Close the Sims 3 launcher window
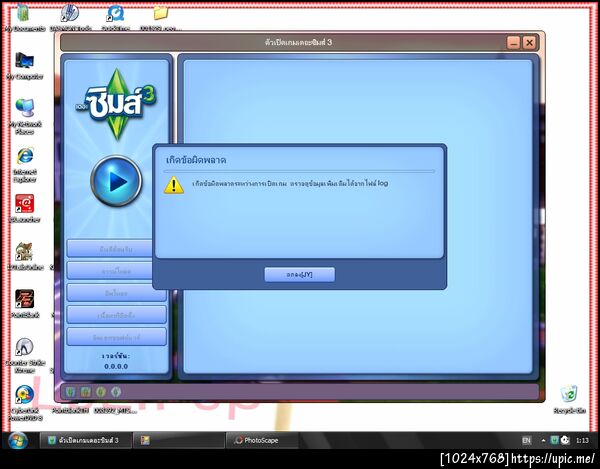600x469 pixels. point(529,42)
